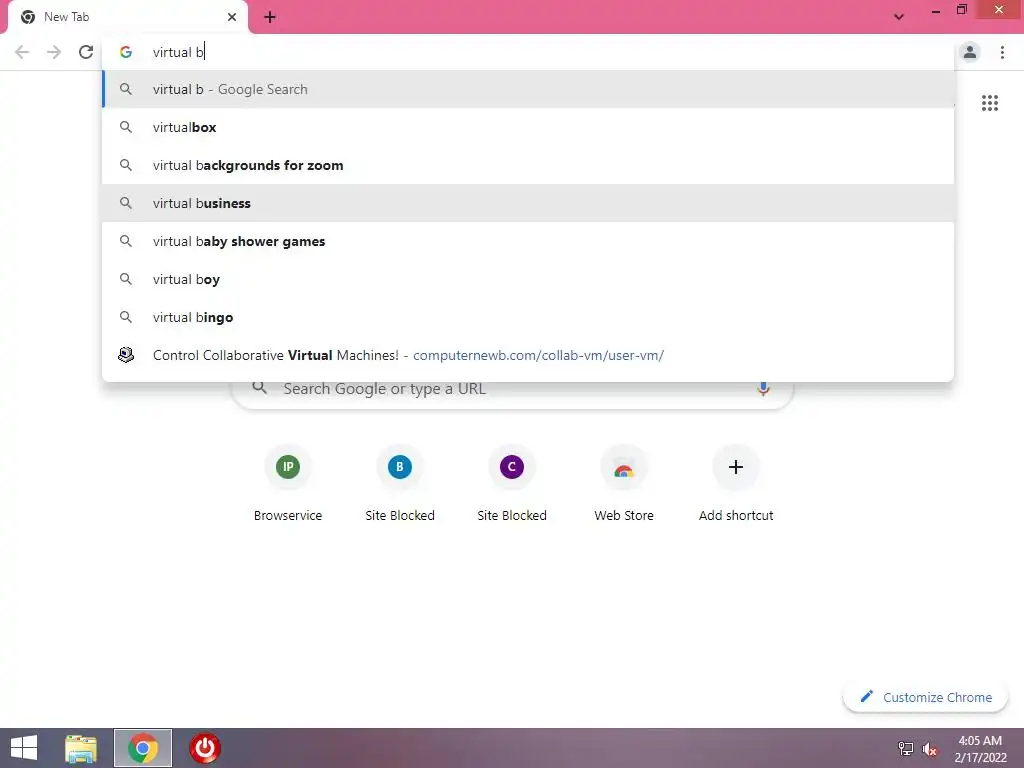This screenshot has width=1024, height=768.
Task: Open the tab search chevron
Action: [899, 17]
